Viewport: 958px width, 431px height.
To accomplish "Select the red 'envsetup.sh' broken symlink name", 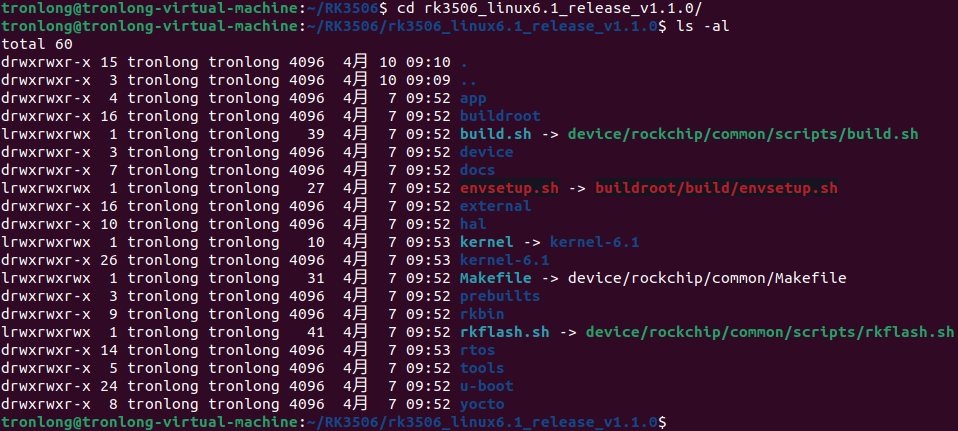I will [x=510, y=188].
